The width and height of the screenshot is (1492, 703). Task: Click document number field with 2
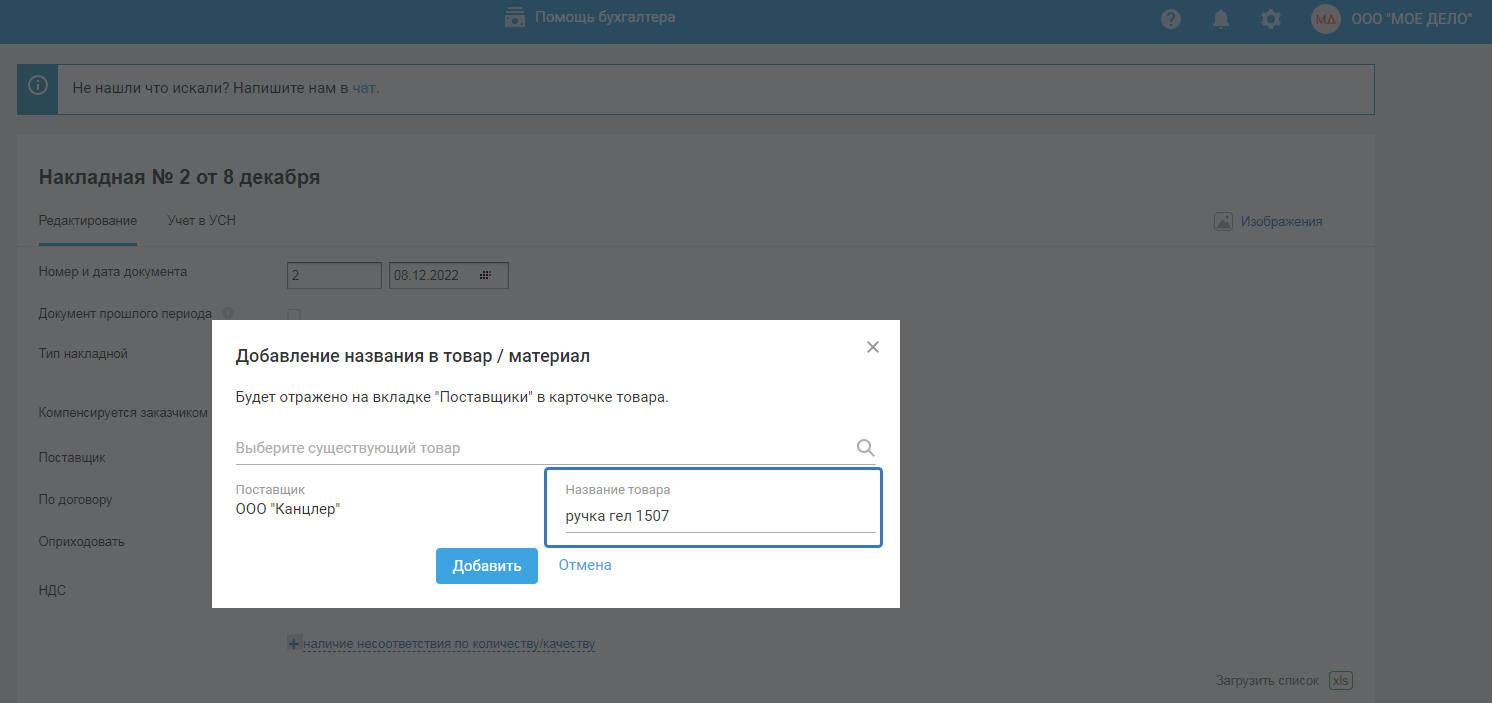click(x=334, y=275)
